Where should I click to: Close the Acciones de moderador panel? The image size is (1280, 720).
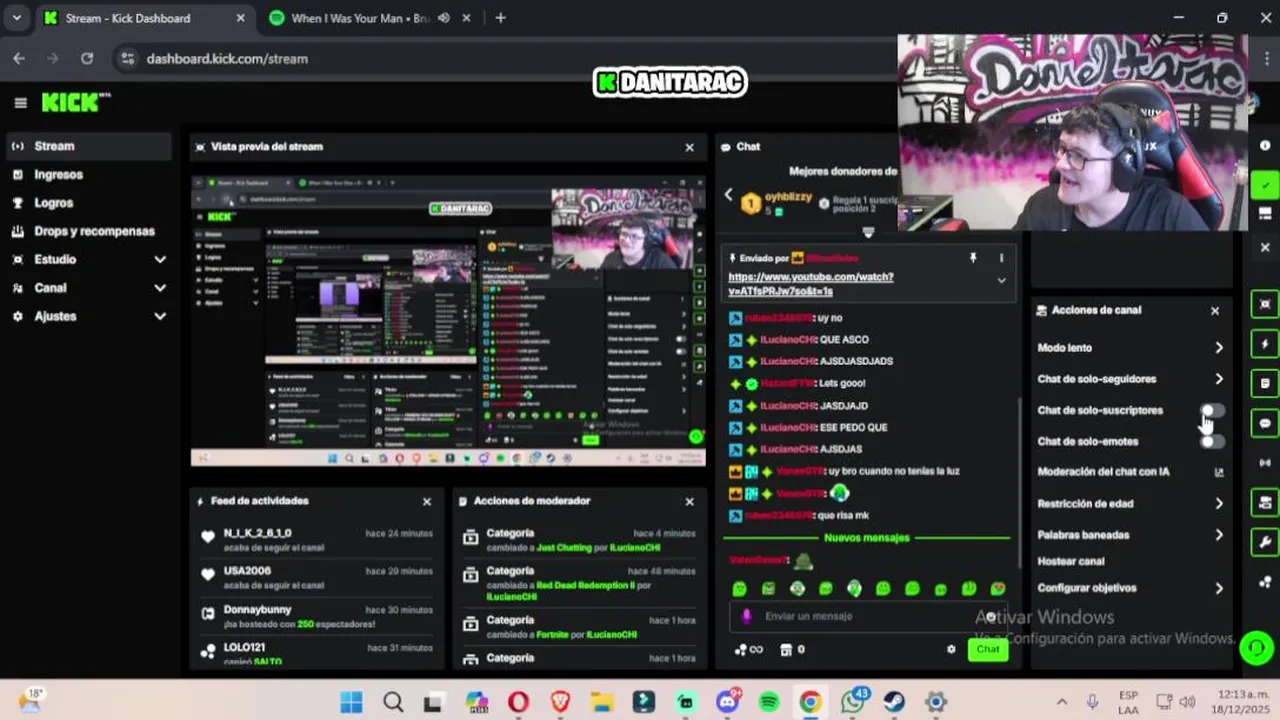[x=689, y=501]
